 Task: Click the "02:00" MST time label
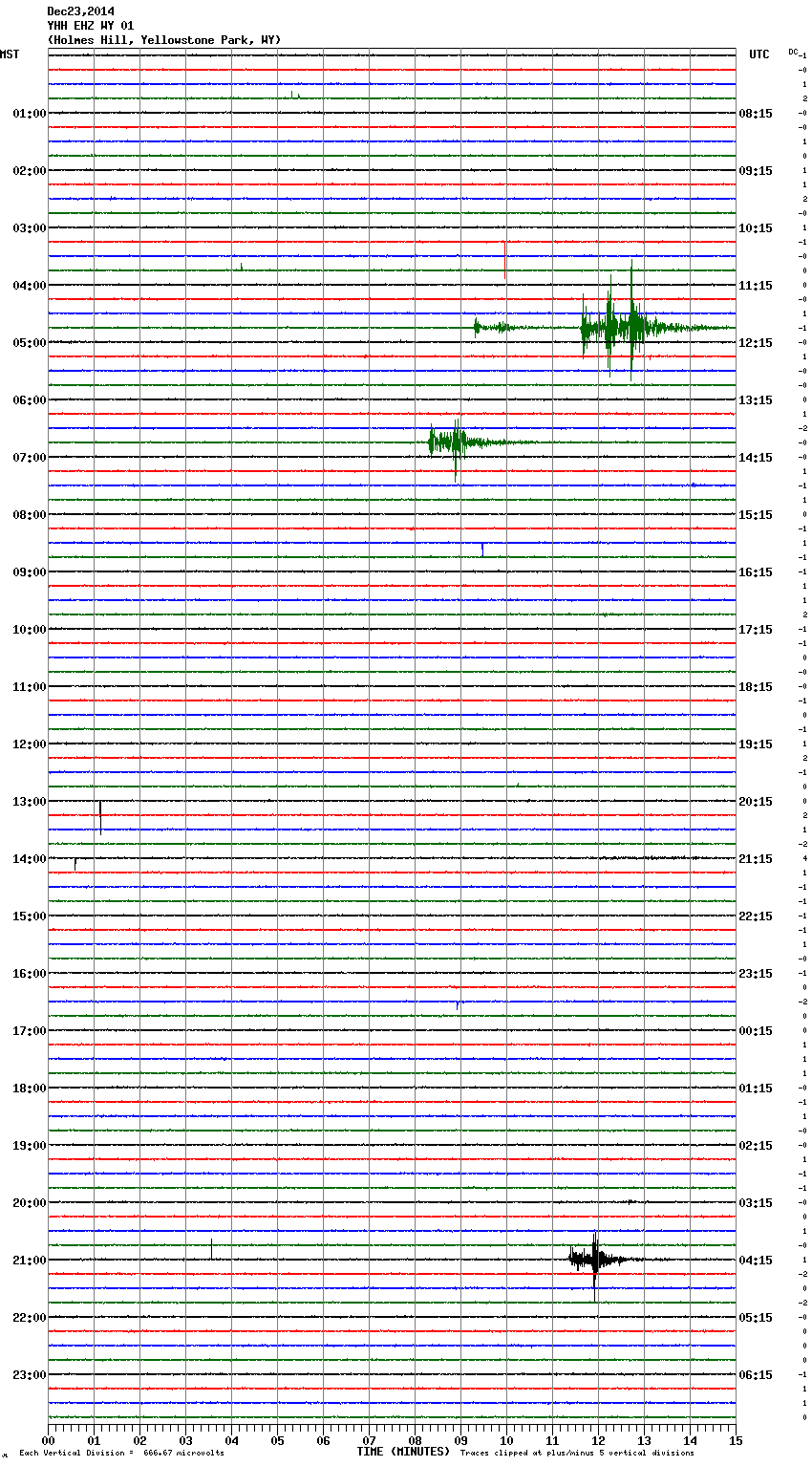(x=30, y=171)
